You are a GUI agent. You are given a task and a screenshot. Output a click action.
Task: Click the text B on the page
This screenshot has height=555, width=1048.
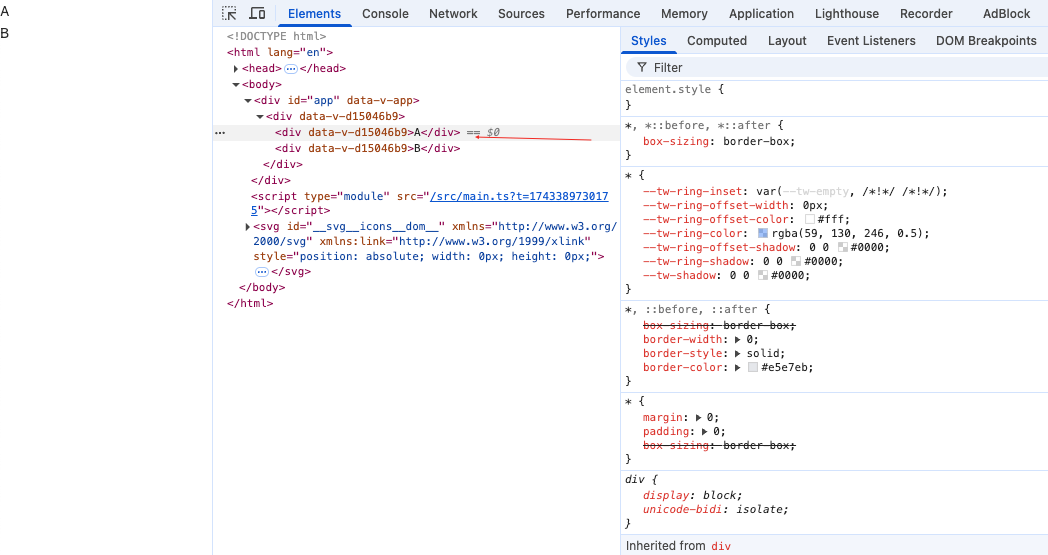(5, 33)
